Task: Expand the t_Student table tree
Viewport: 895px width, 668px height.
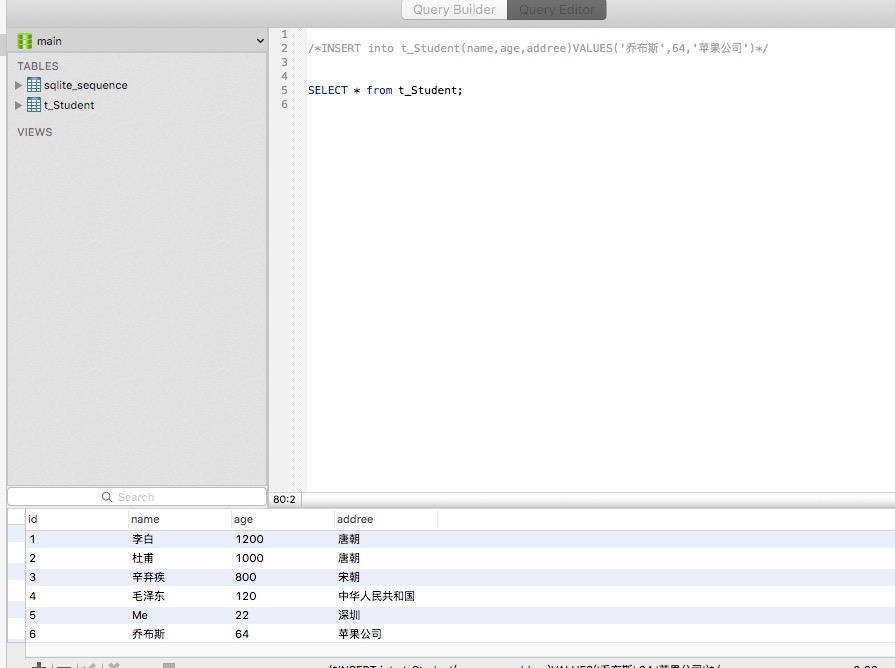Action: tap(19, 105)
